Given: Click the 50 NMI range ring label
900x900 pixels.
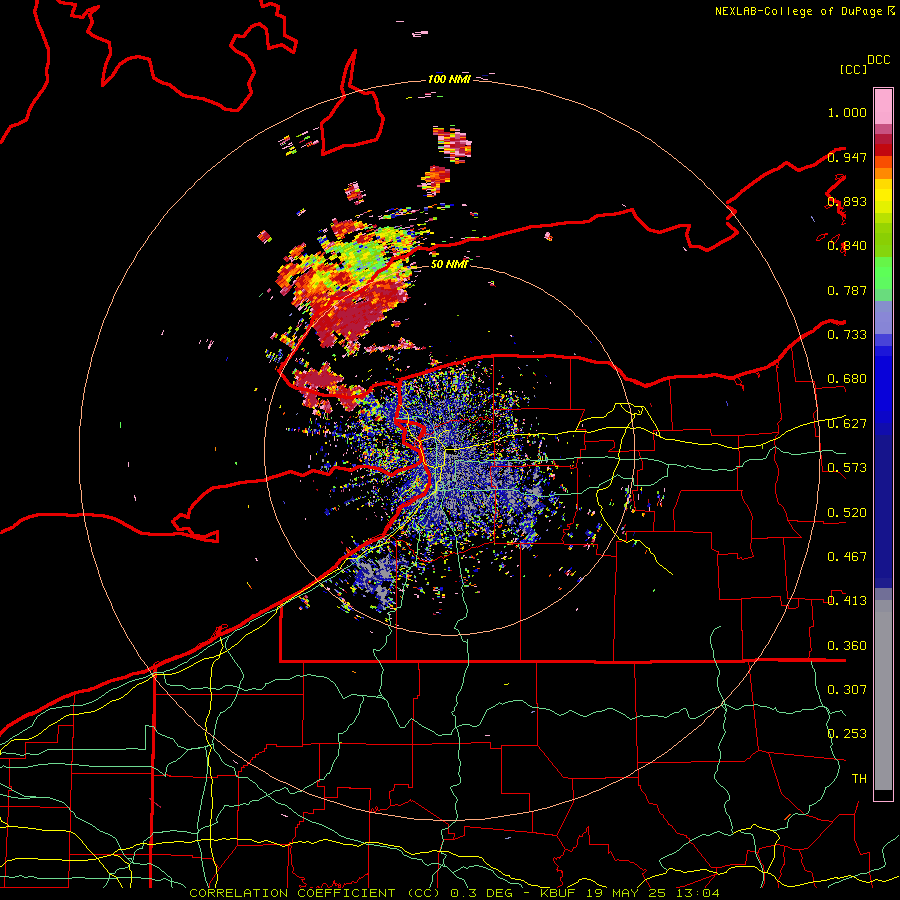Looking at the screenshot, I should (x=449, y=264).
